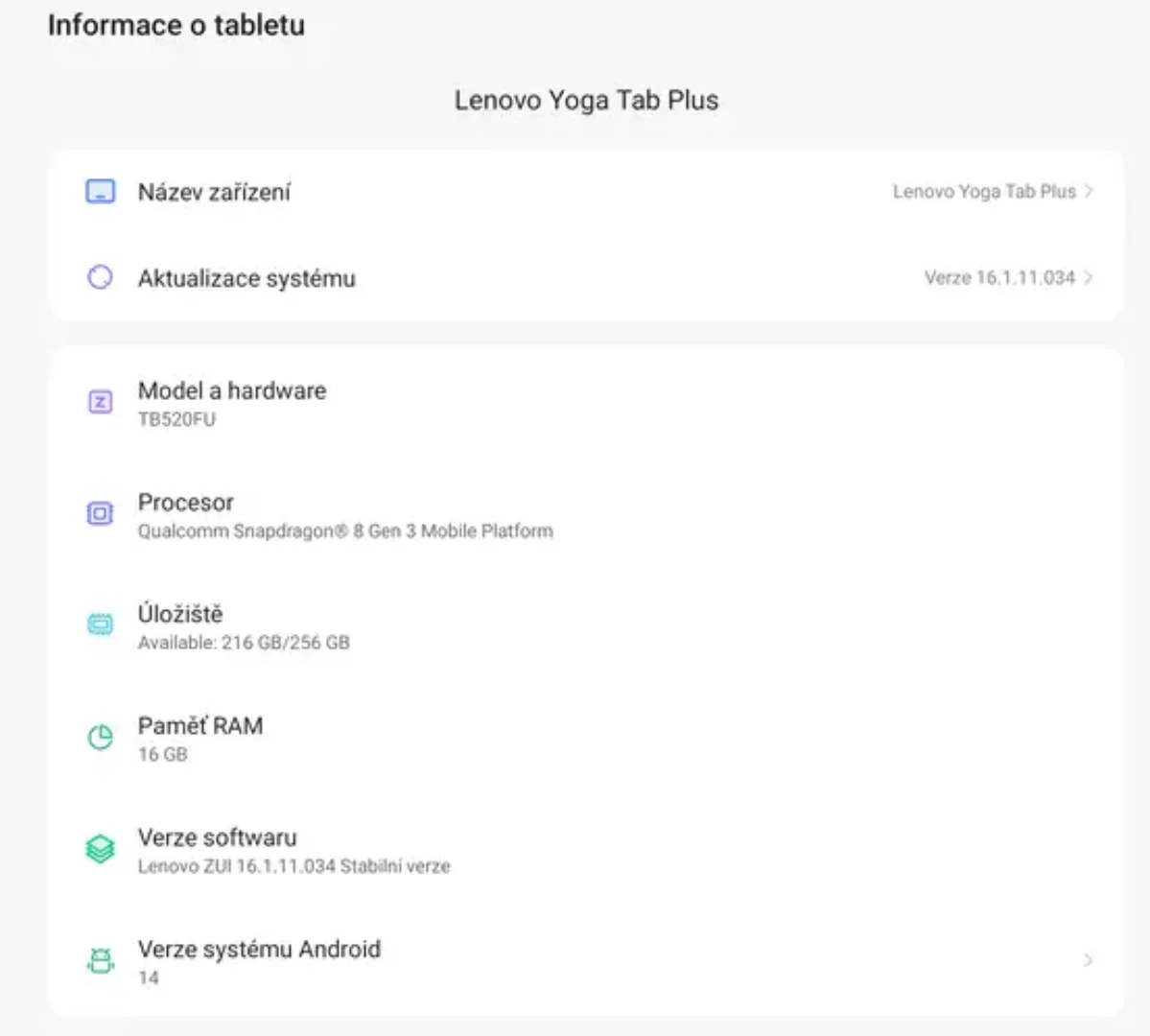1150x1036 pixels.
Task: Click Available: 216 GB/256 GB text
Action: pyautogui.click(x=244, y=643)
